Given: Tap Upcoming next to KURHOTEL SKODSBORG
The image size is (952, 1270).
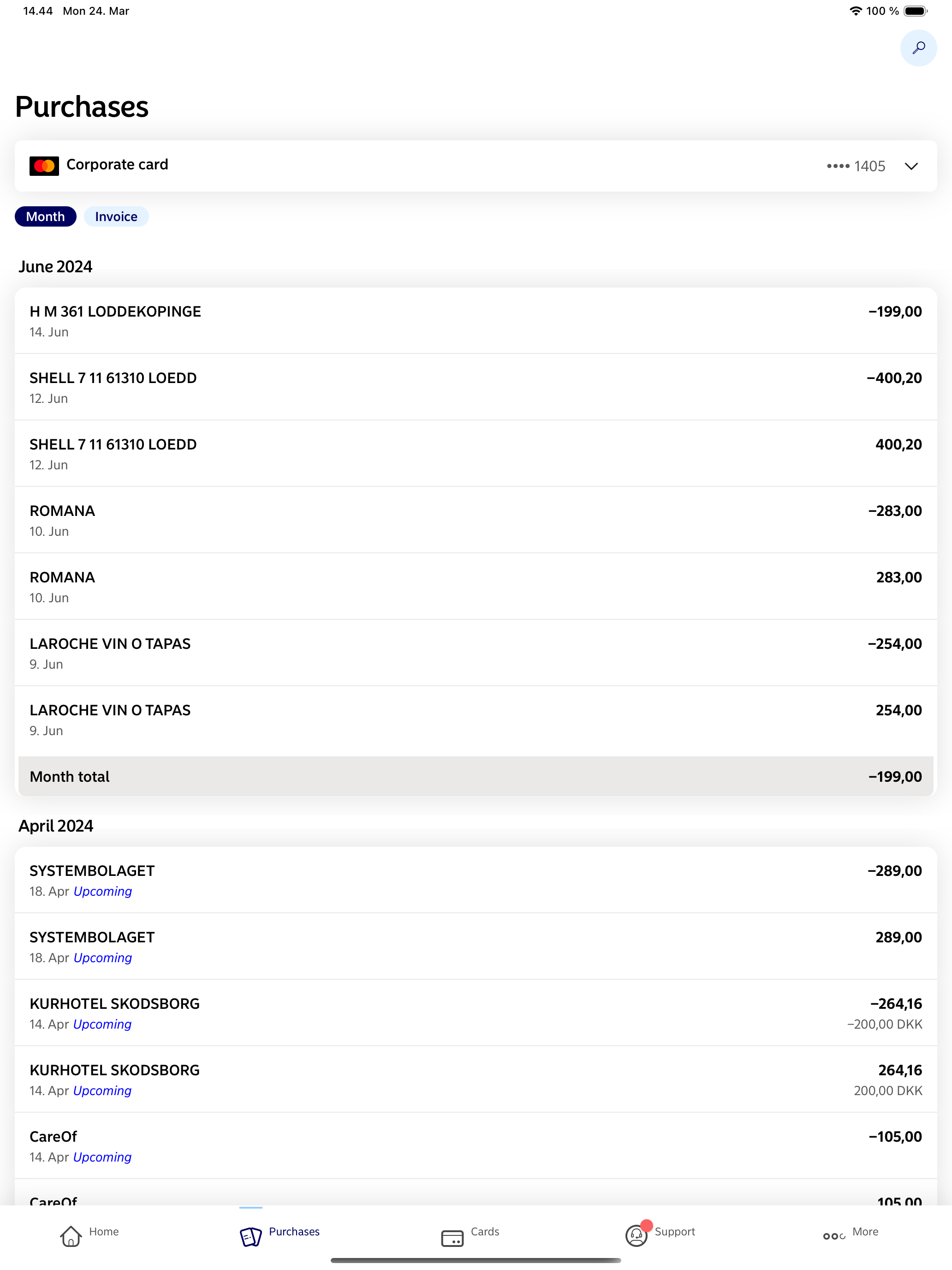Looking at the screenshot, I should pyautogui.click(x=102, y=1024).
